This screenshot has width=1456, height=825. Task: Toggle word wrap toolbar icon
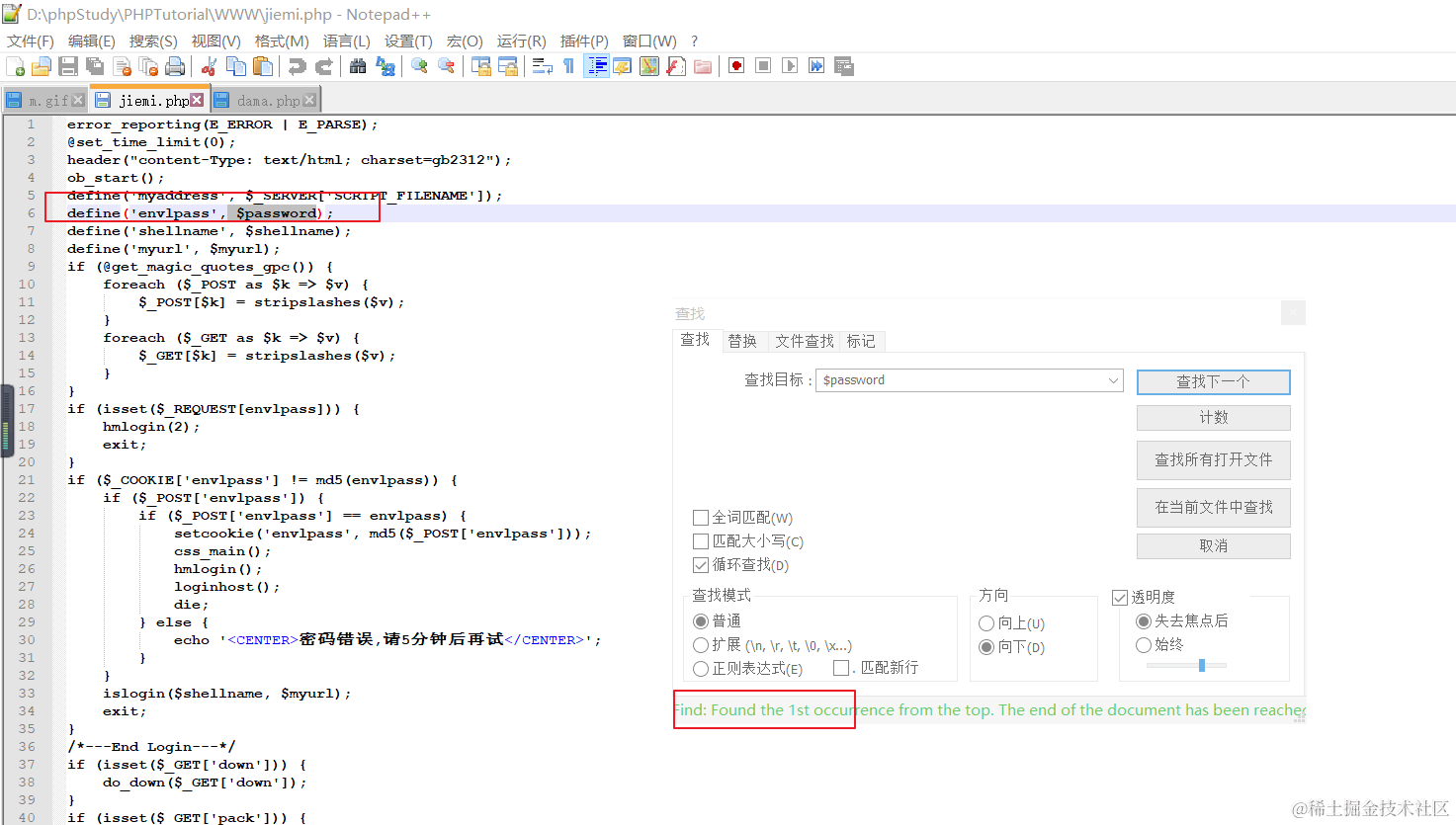(542, 66)
